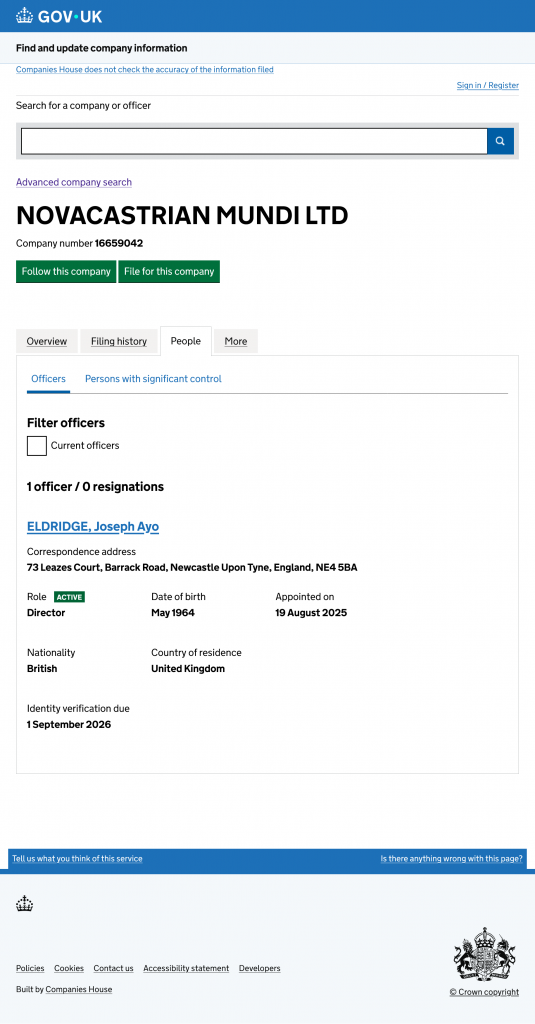The height and width of the screenshot is (1024, 535).
Task: Click the Follow this company button
Action: coord(66,272)
